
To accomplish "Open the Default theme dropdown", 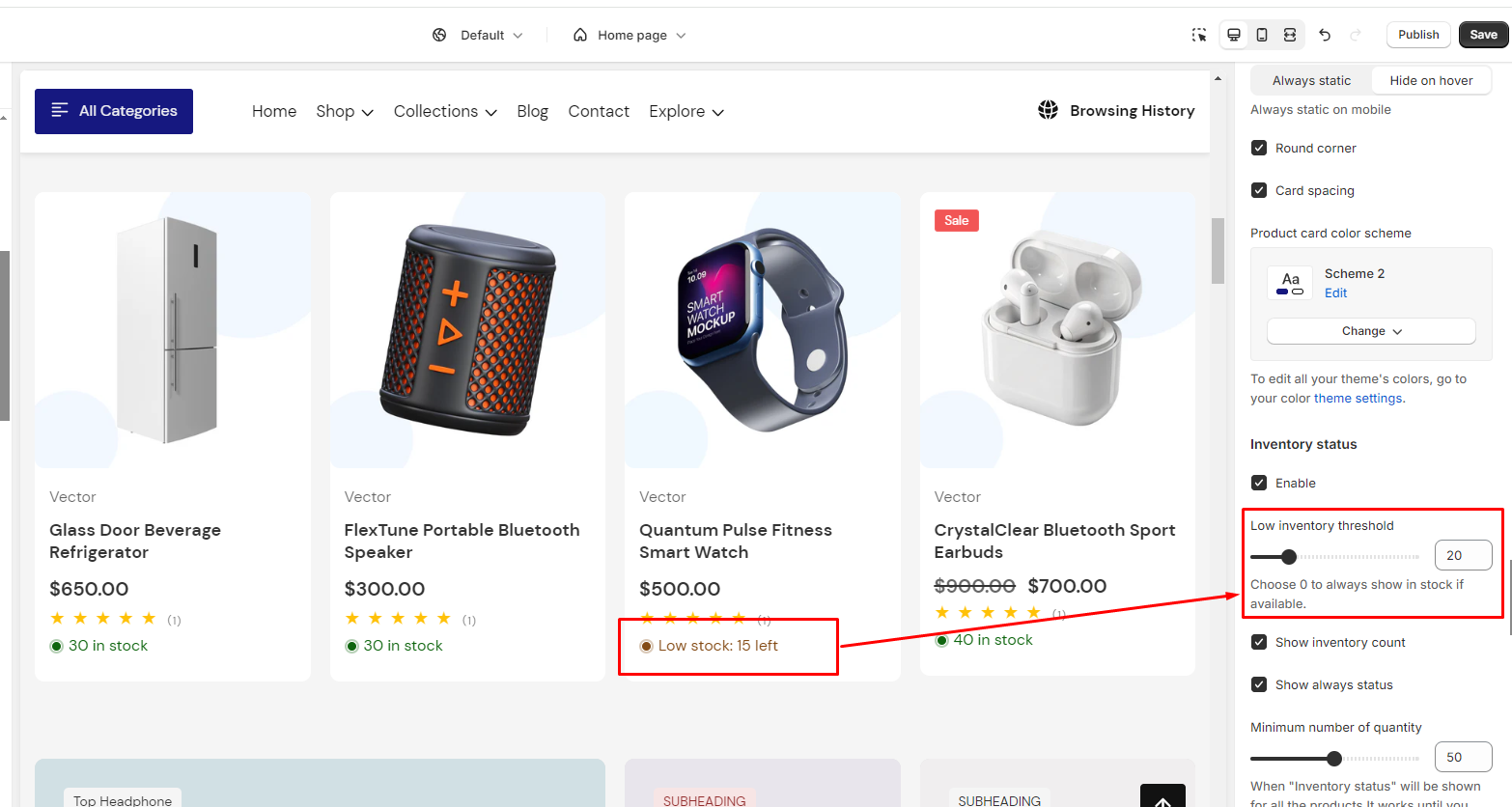I will click(x=478, y=35).
